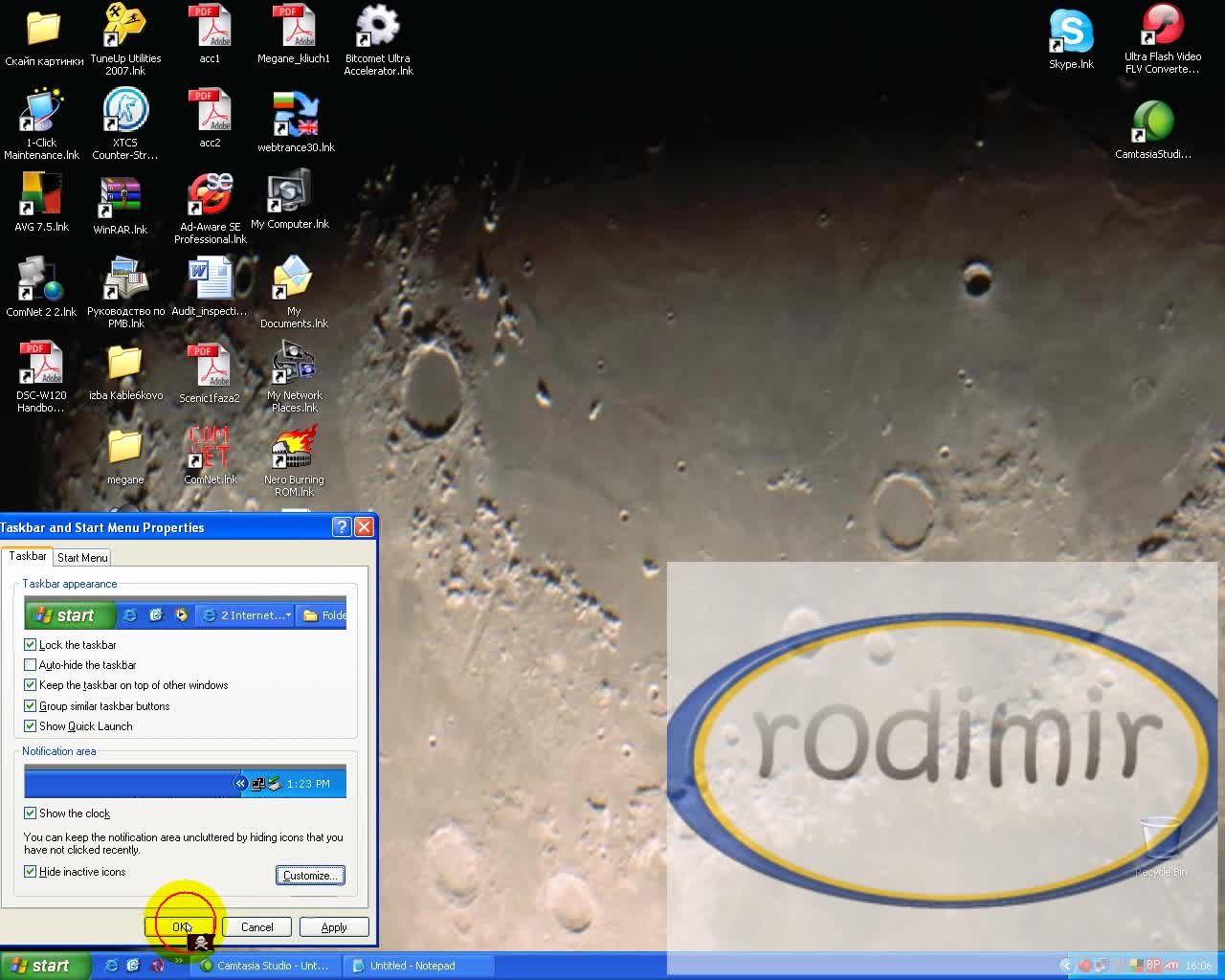
Task: Click the Apply button
Action: tap(334, 927)
